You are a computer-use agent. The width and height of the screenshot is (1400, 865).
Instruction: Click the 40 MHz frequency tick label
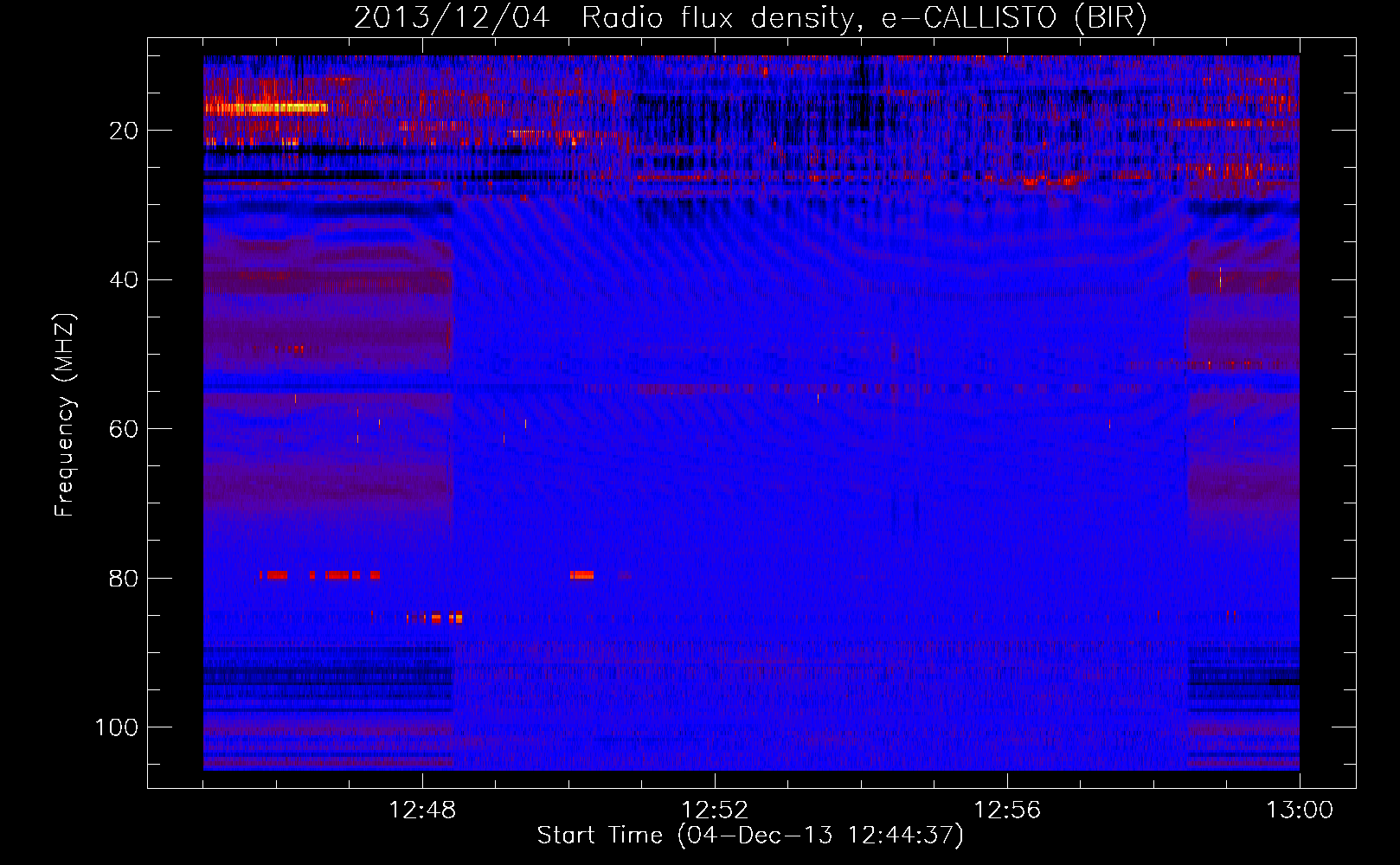125,280
